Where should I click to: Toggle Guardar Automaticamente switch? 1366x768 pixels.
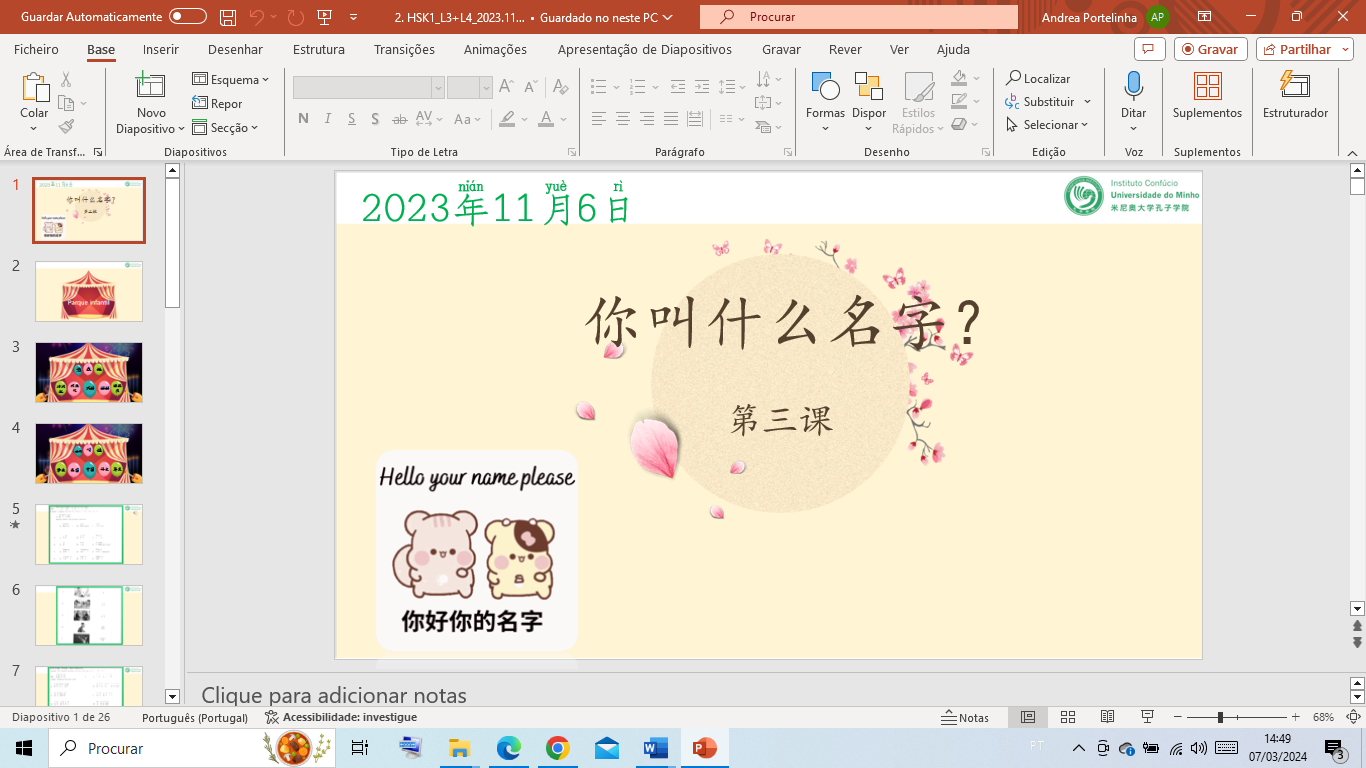coord(187,17)
